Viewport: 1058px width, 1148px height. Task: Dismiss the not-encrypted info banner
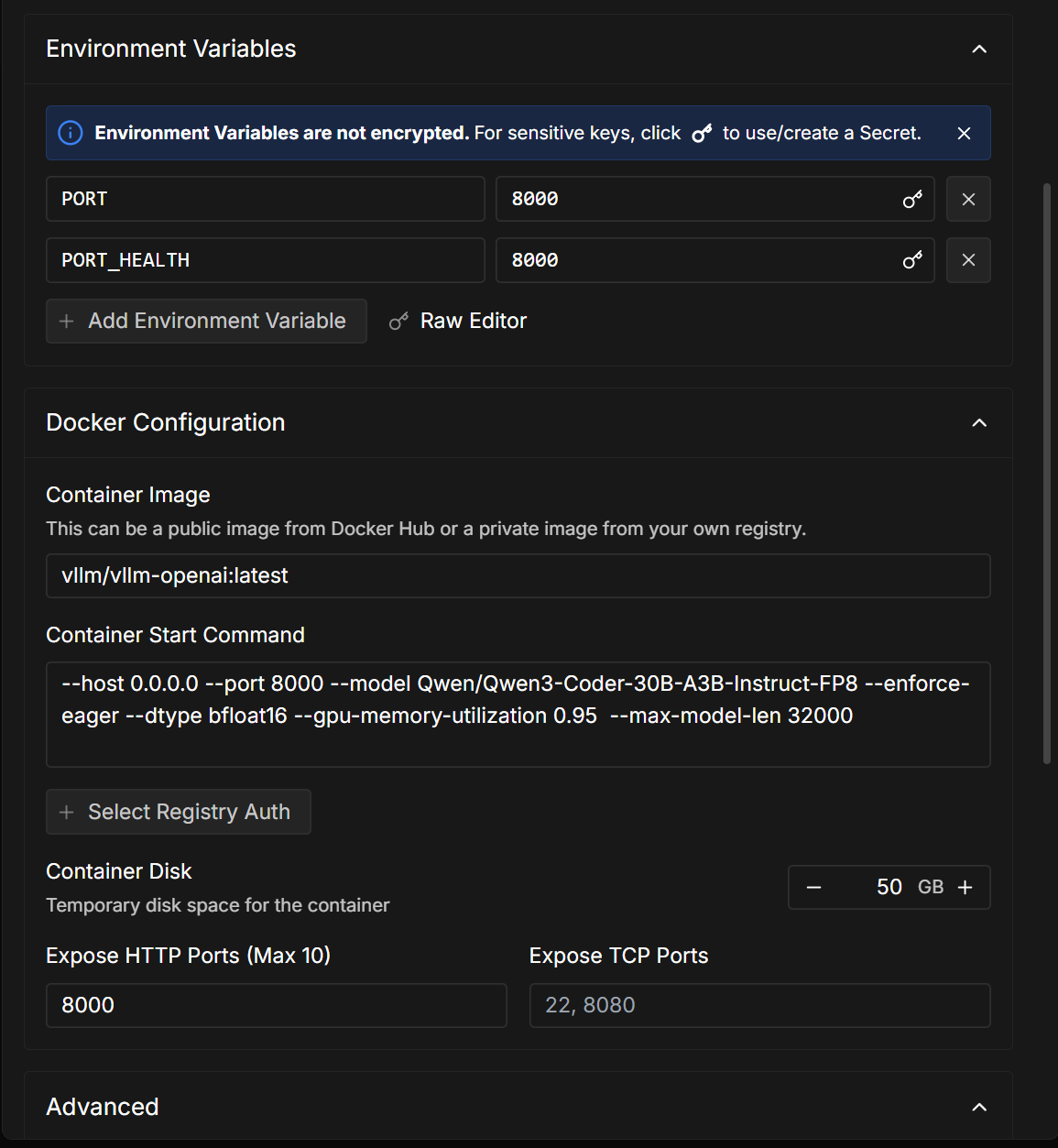click(964, 133)
